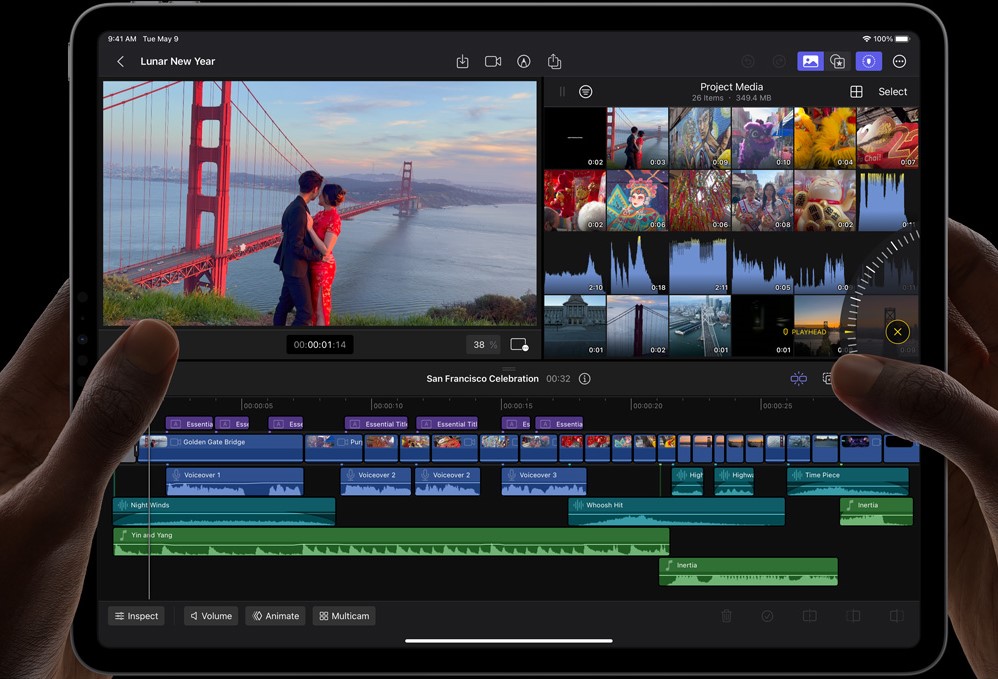Tap the voiceover record icon

click(x=523, y=62)
